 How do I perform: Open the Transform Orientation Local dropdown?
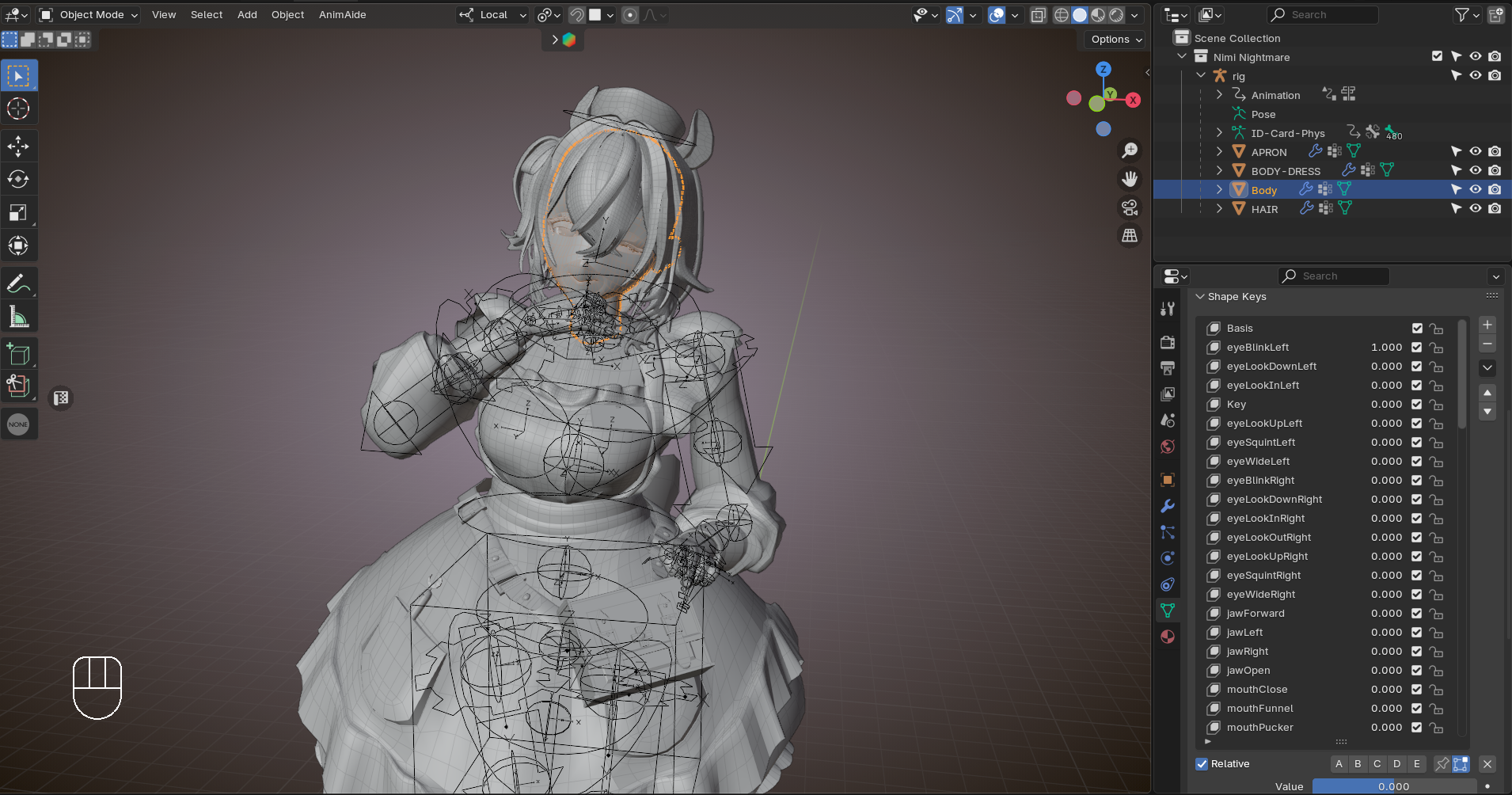(x=492, y=14)
